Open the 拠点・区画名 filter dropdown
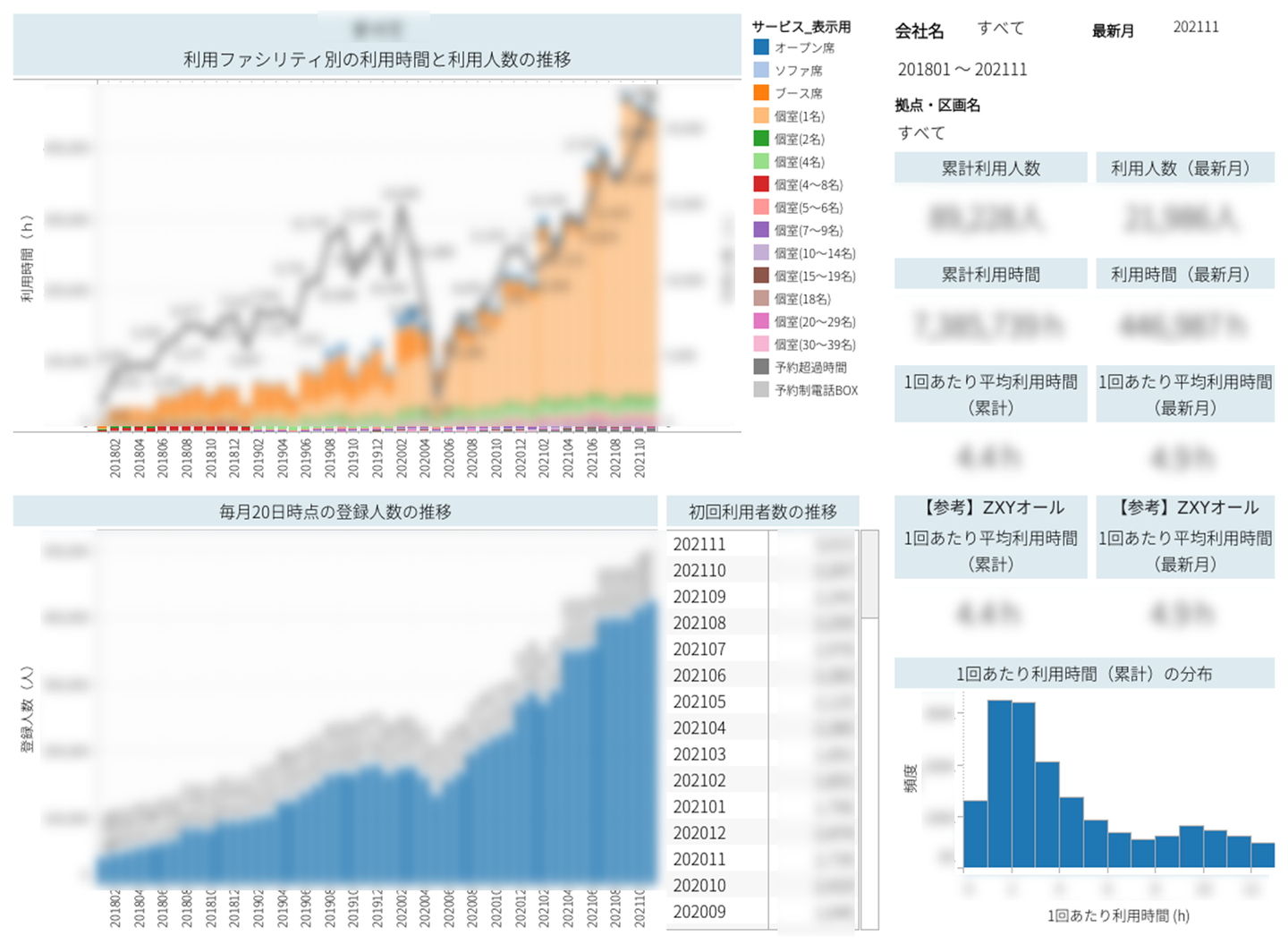Viewport: 1288px width, 944px height. (x=922, y=132)
